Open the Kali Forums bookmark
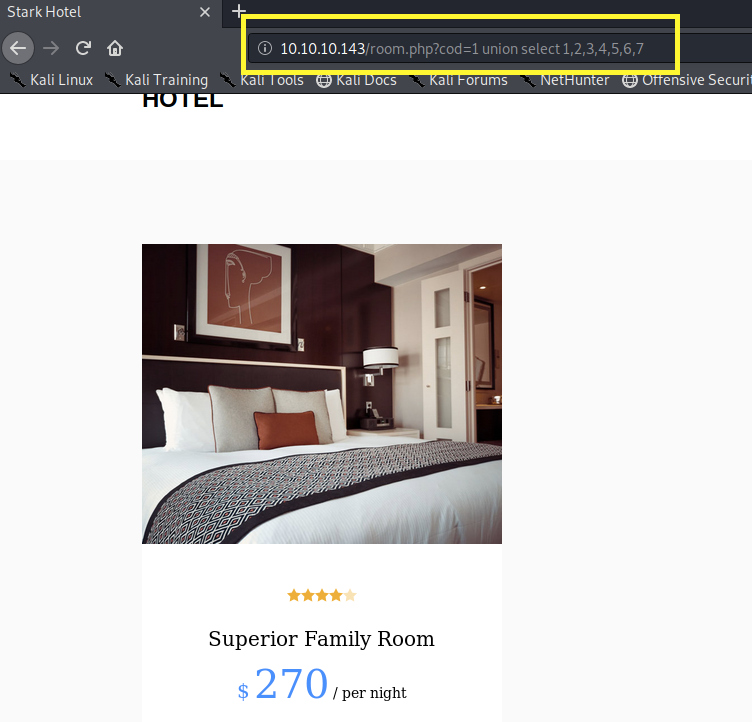The image size is (752, 722). click(x=458, y=80)
